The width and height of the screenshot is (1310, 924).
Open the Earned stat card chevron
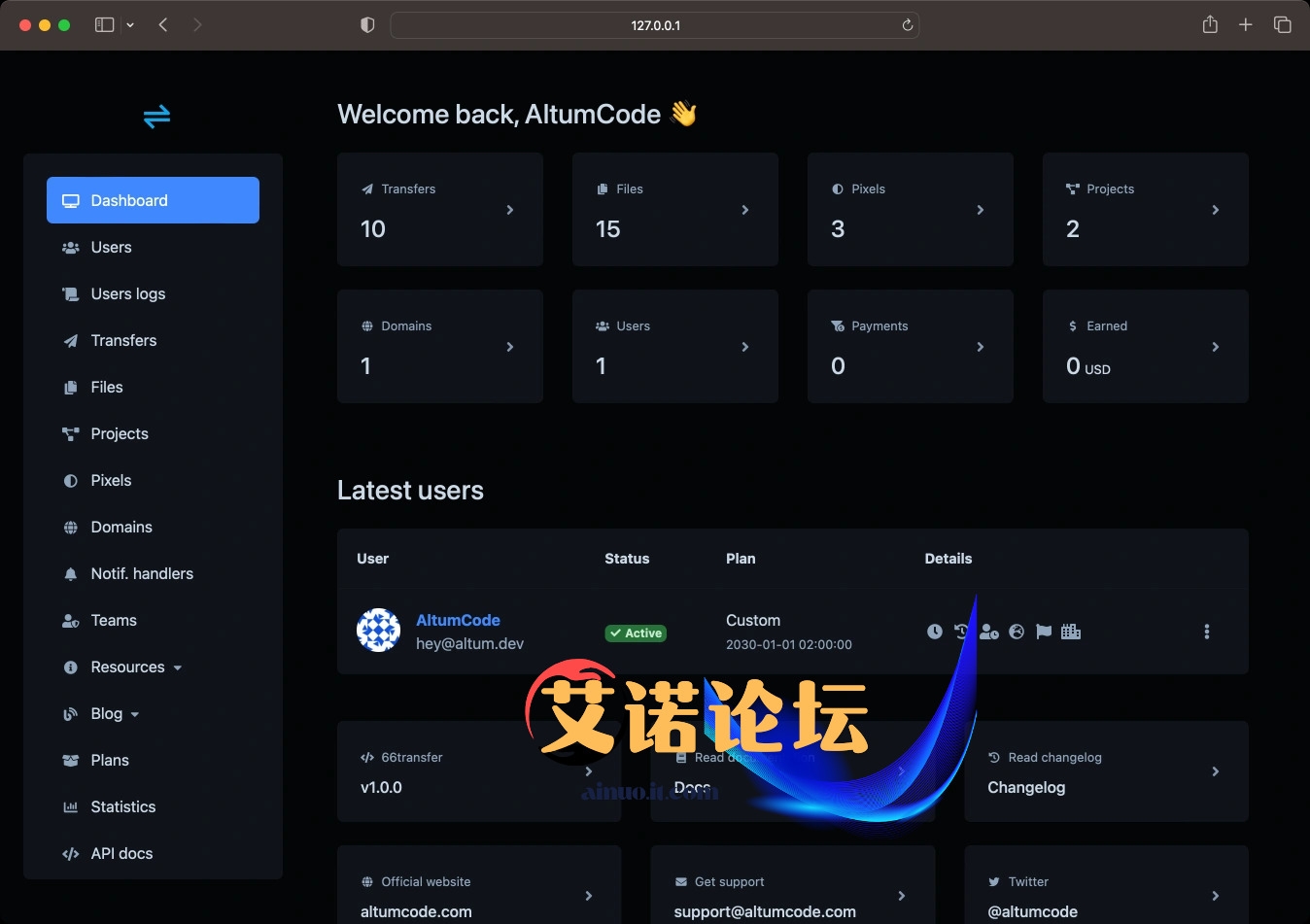[1216, 347]
